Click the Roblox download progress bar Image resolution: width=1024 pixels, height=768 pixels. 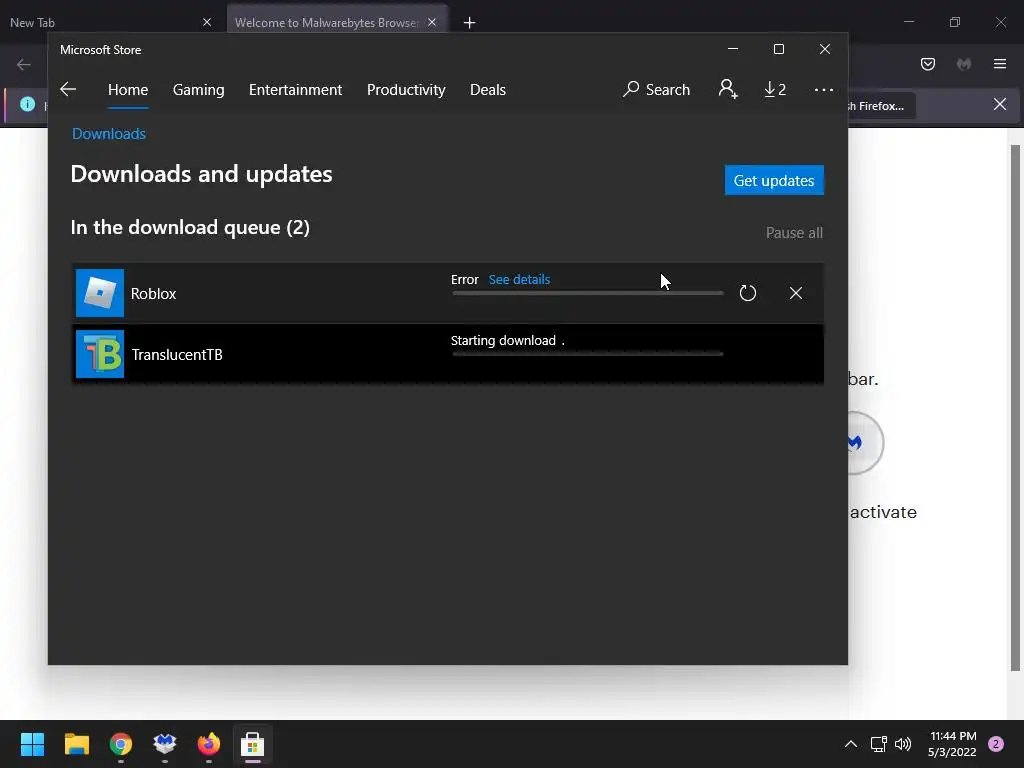pos(588,293)
